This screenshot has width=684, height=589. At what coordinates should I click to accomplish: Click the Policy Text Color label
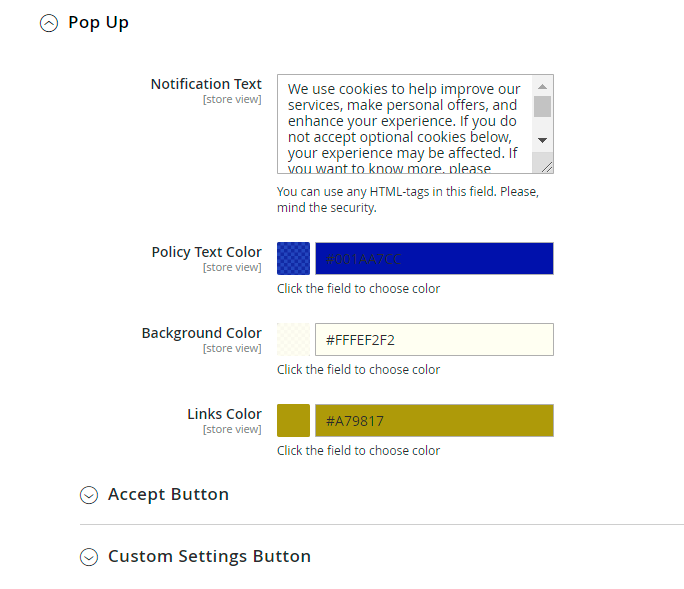pos(206,252)
